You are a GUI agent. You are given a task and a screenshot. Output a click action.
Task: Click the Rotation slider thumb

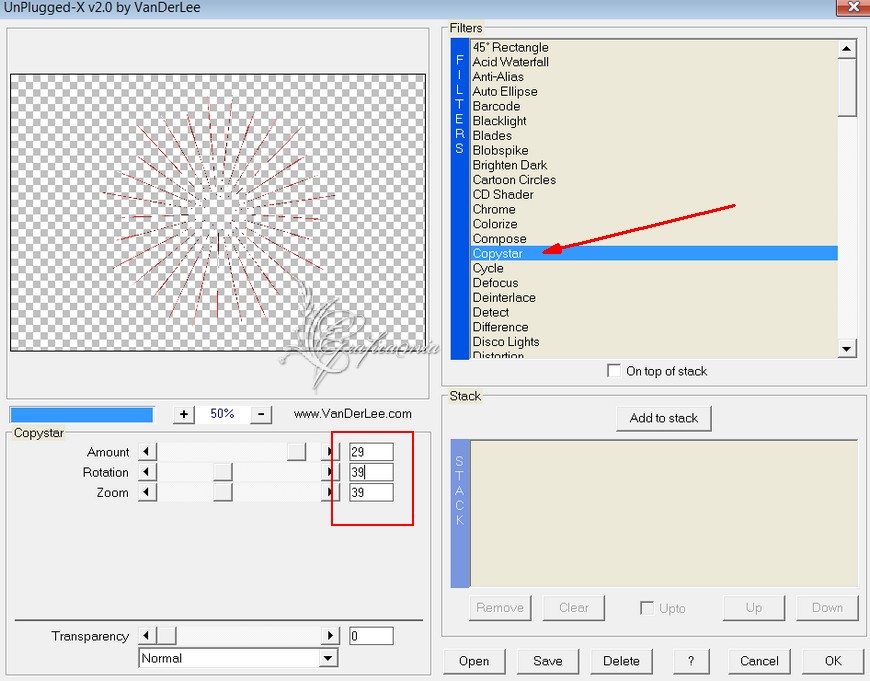tap(222, 472)
